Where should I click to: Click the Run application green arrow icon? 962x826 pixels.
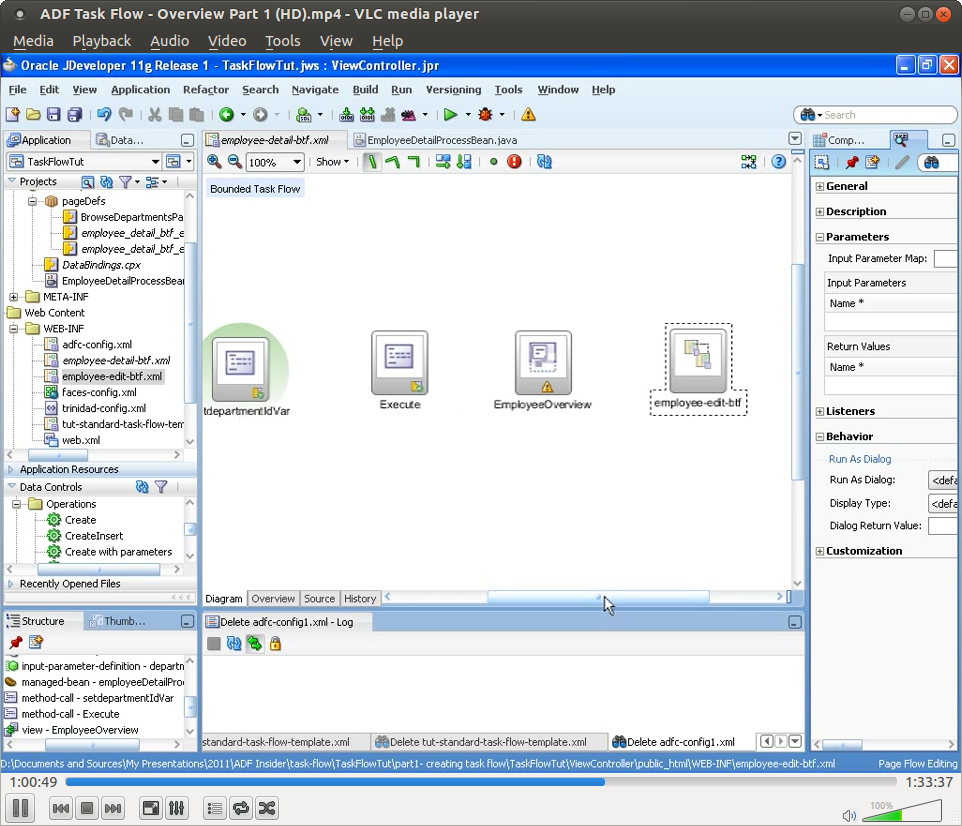click(x=450, y=113)
